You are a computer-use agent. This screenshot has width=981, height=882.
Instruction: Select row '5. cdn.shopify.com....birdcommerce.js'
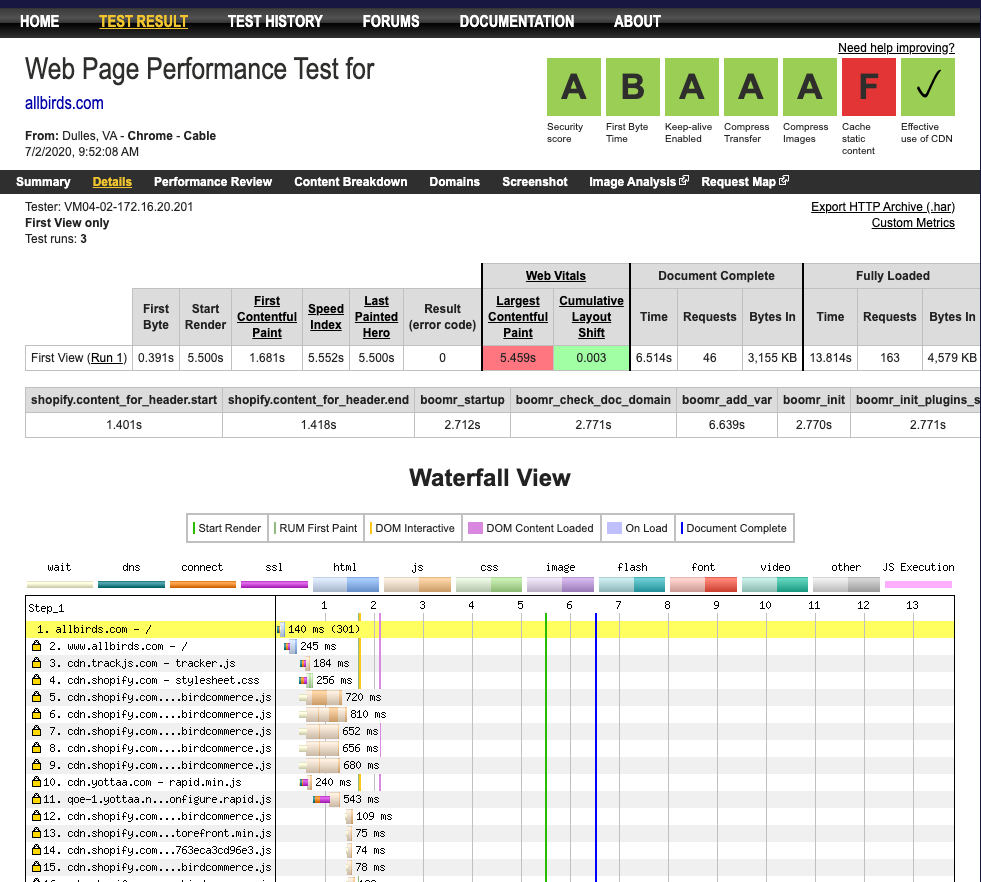click(490, 697)
